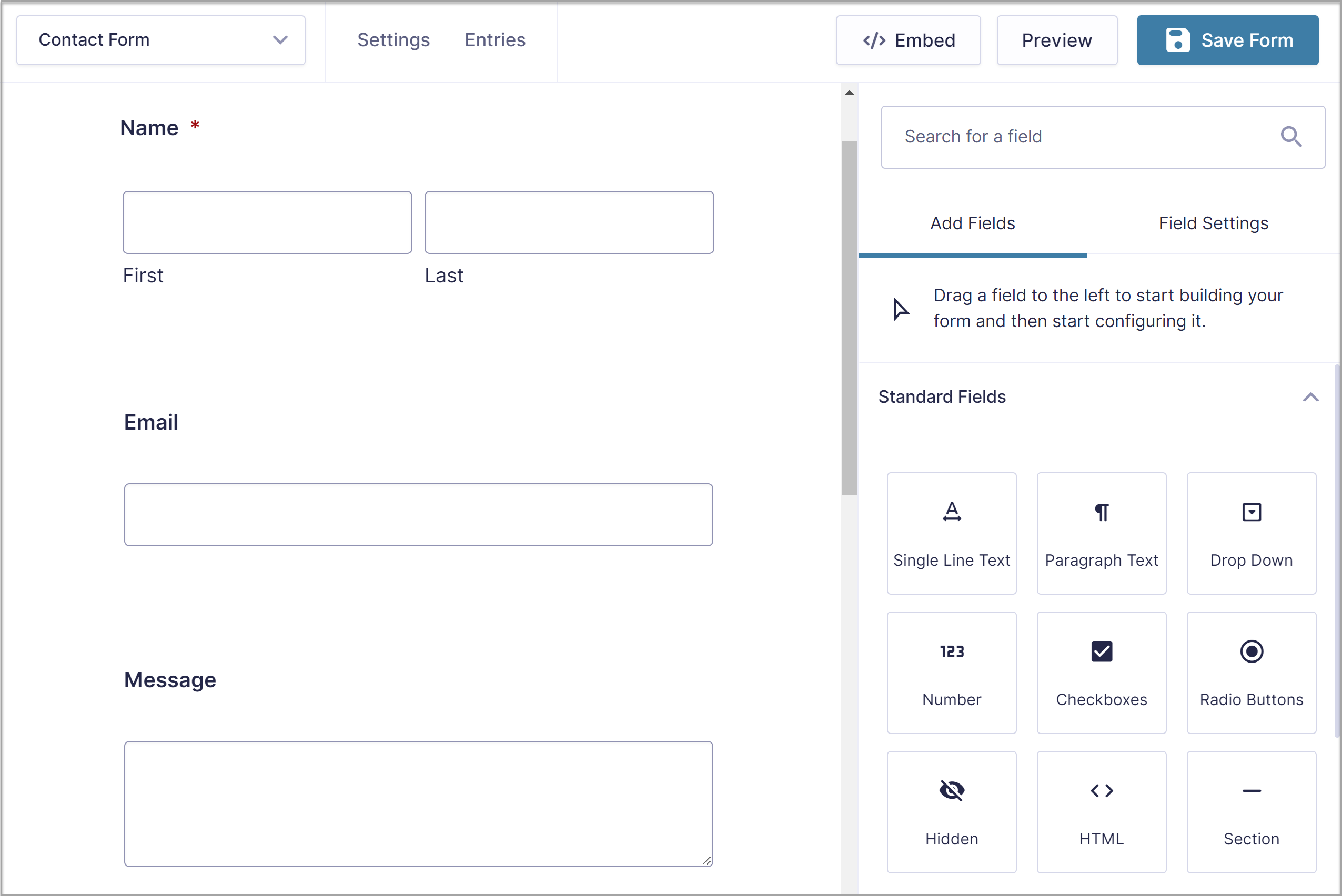Switch to the Field Settings tab
This screenshot has height=896, width=1342.
coord(1214,223)
